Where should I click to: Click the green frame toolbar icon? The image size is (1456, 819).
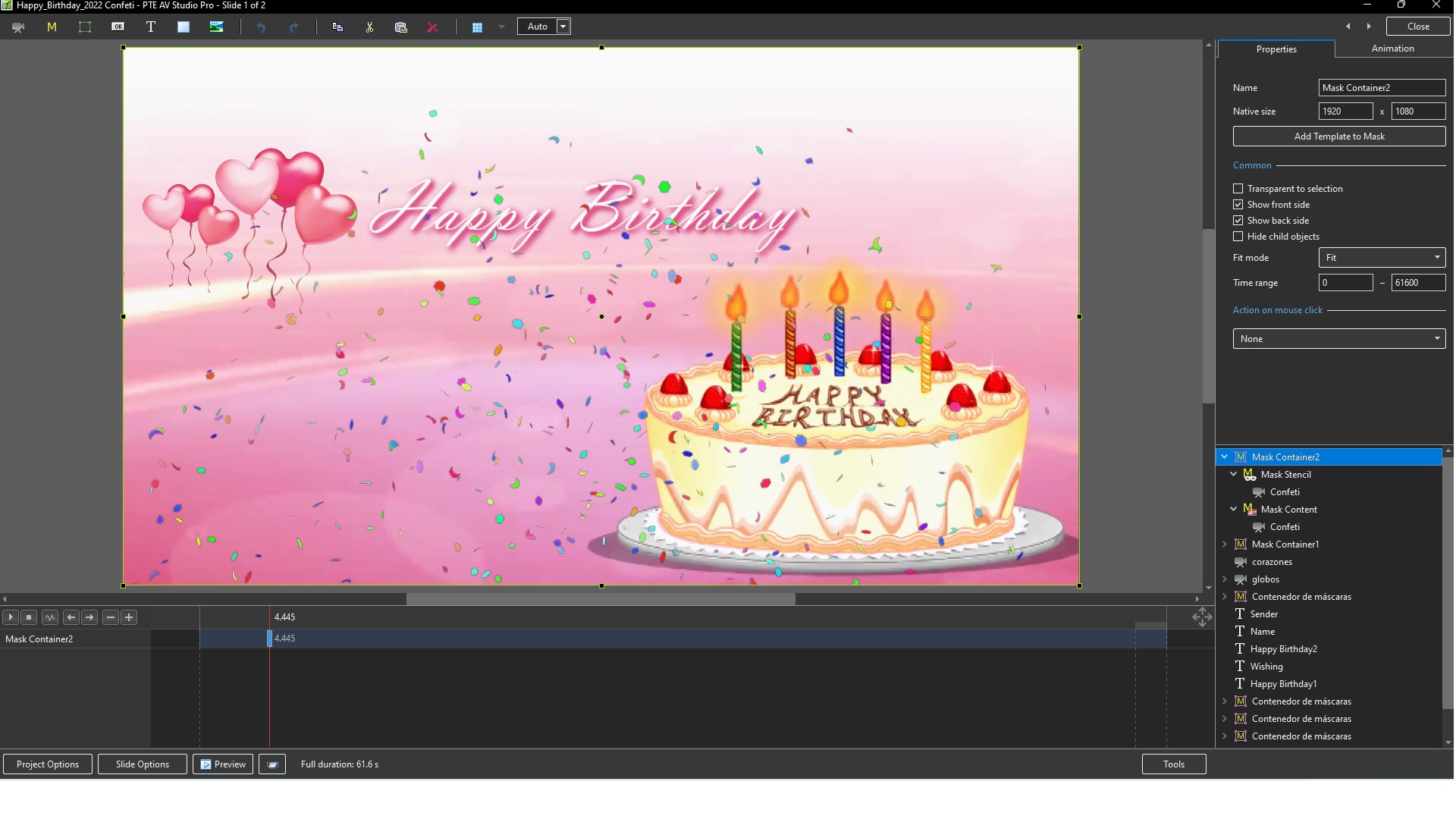click(85, 27)
